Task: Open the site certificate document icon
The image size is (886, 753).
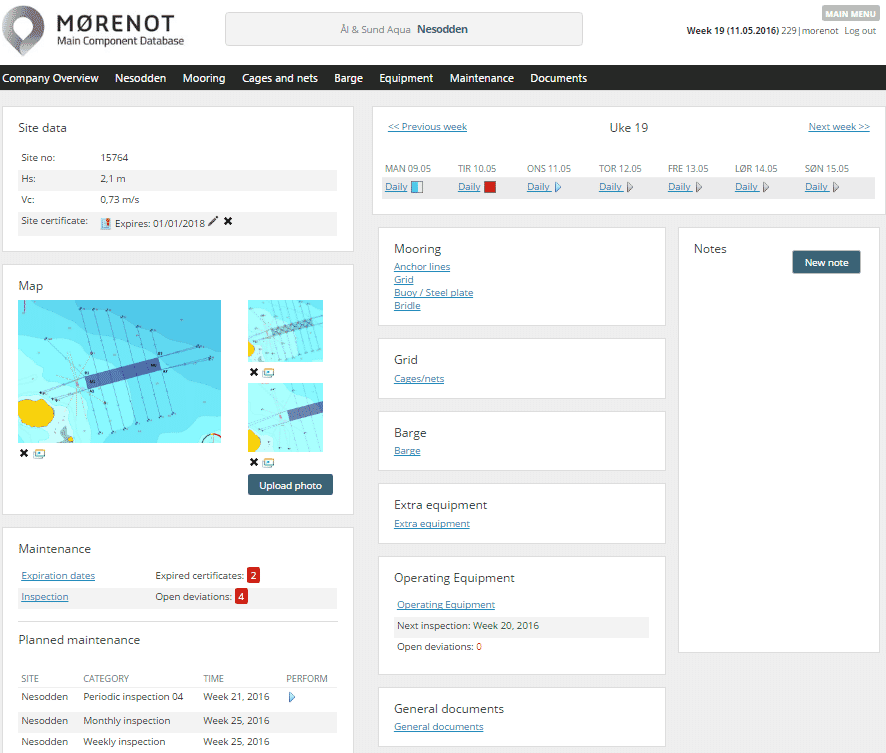Action: tap(106, 222)
